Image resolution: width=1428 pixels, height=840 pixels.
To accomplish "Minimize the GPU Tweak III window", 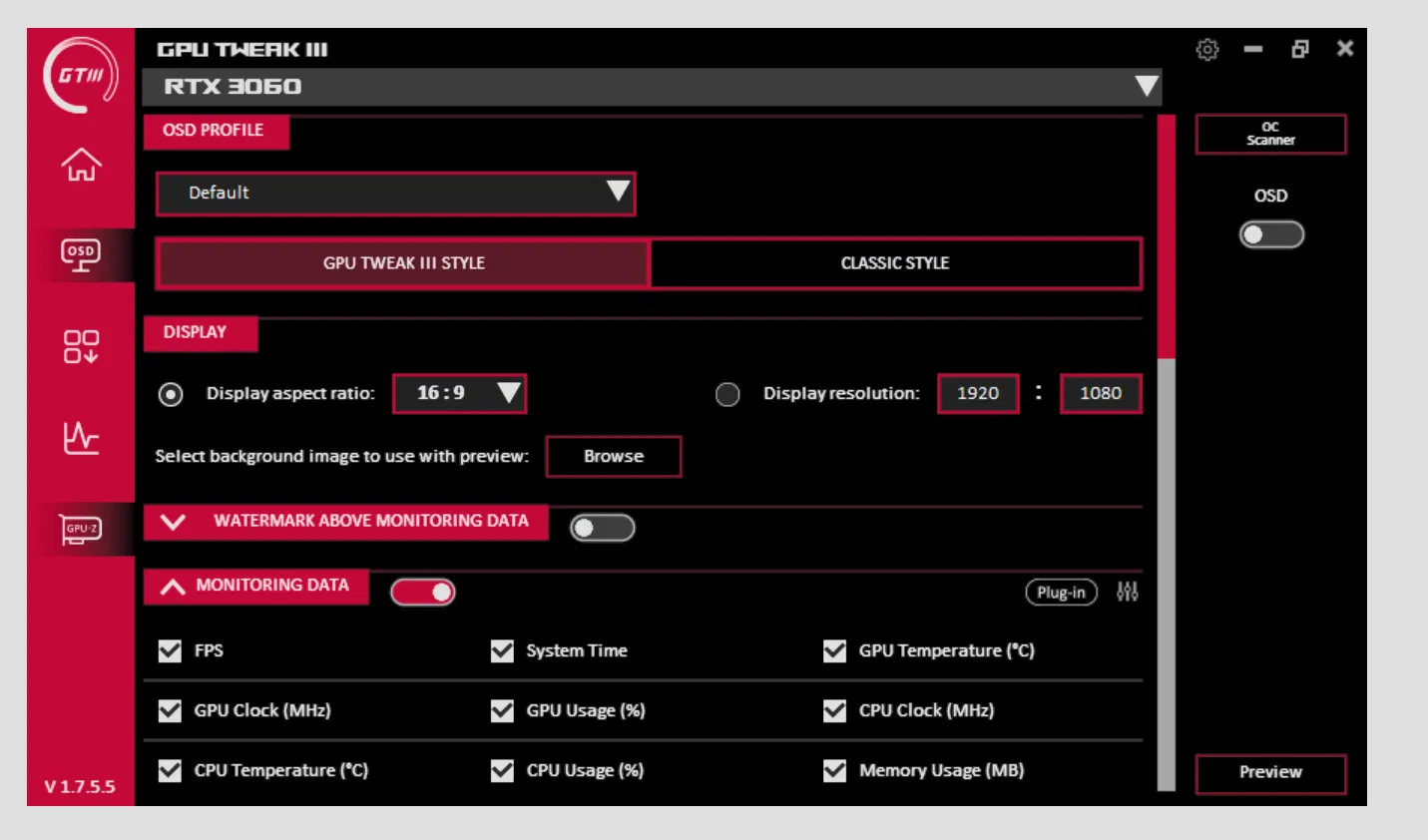I will point(1253,49).
